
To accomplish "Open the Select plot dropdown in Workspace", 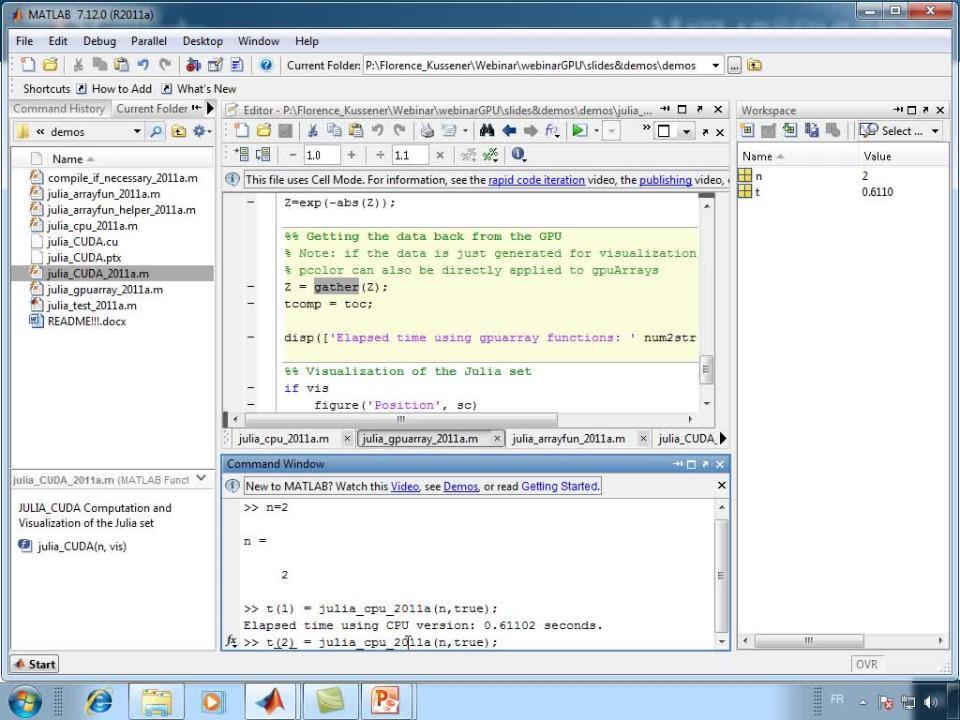I will point(935,131).
